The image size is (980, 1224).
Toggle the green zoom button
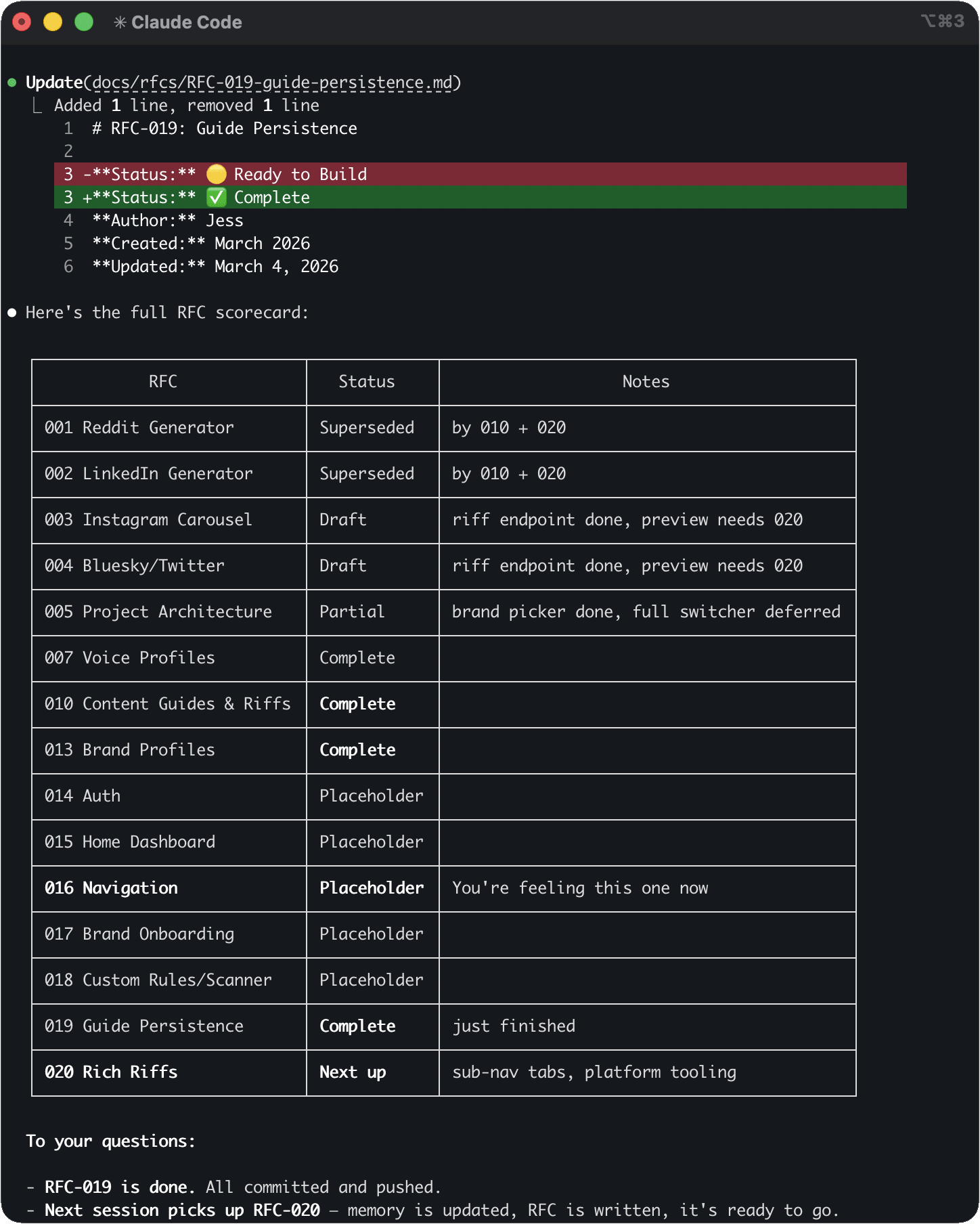coord(83,22)
